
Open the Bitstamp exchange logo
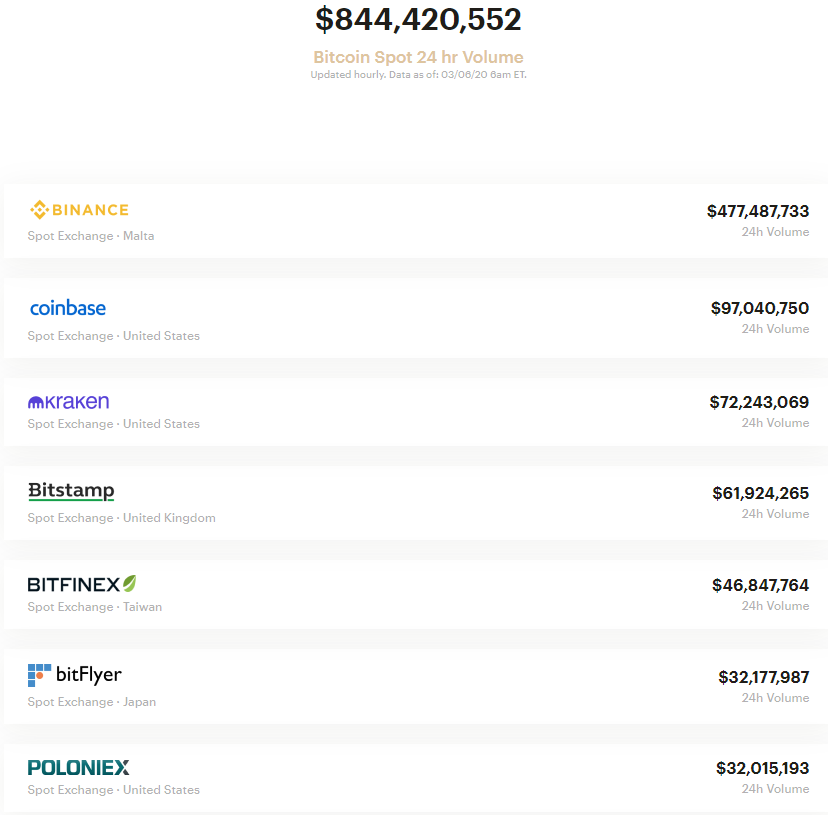pyautogui.click(x=70, y=491)
